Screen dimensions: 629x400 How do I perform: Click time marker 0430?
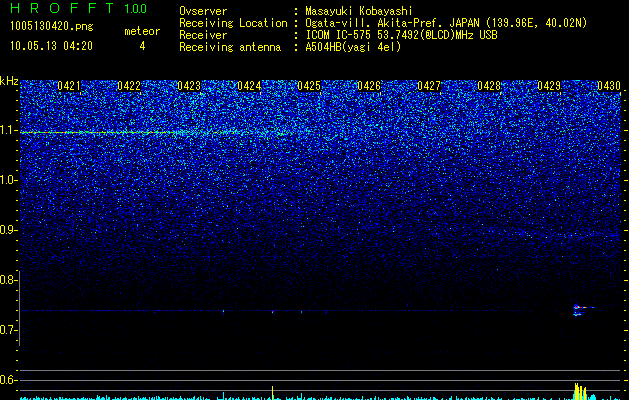(609, 86)
